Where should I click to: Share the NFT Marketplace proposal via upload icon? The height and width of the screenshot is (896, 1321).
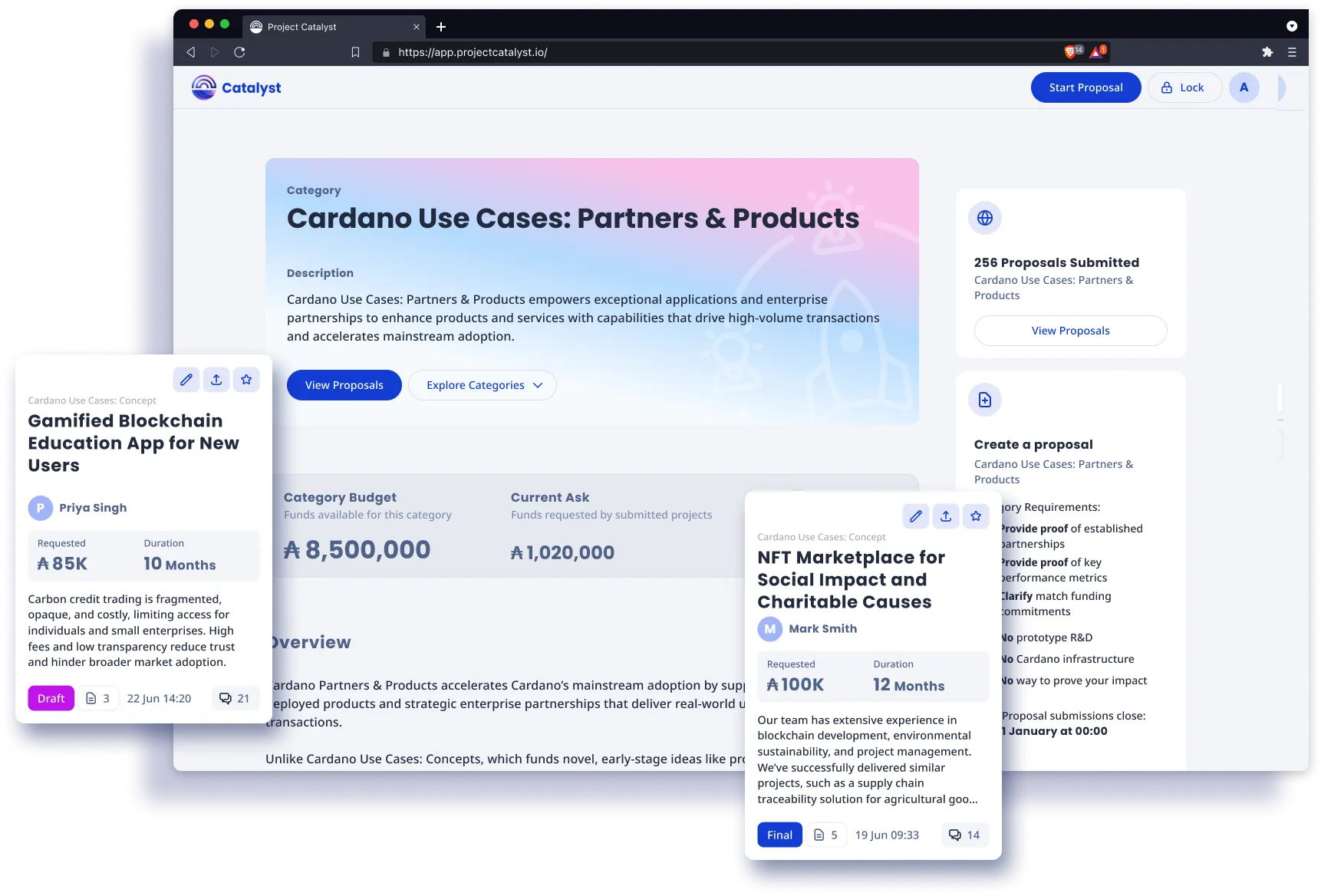point(946,516)
